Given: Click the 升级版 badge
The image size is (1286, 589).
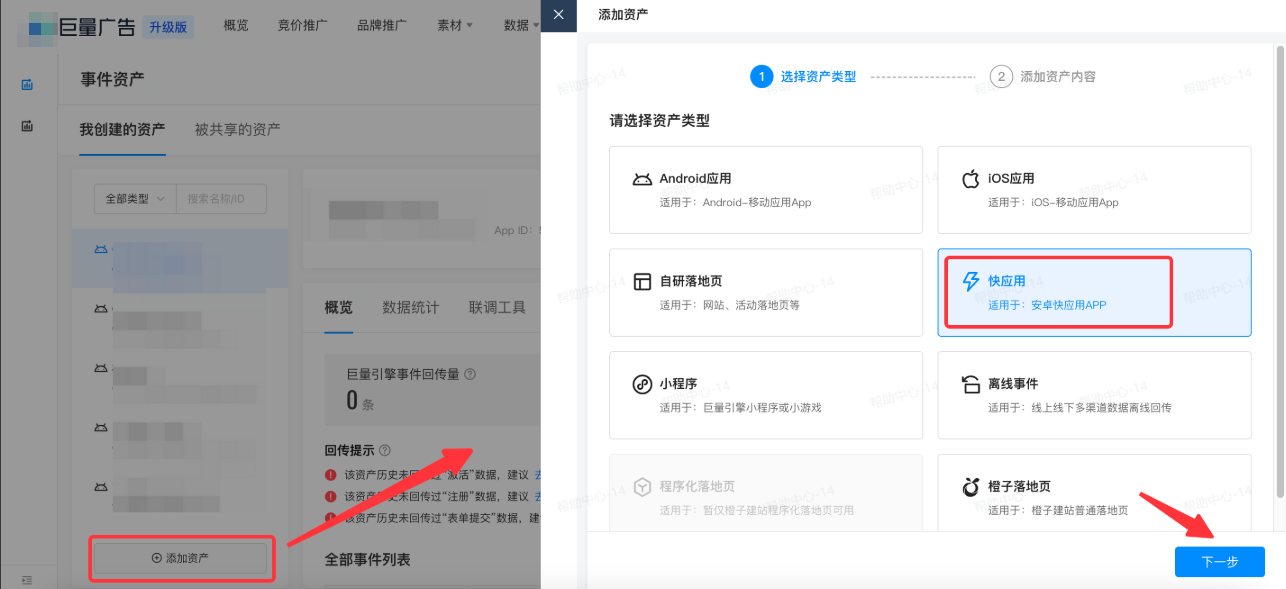Looking at the screenshot, I should (x=168, y=27).
